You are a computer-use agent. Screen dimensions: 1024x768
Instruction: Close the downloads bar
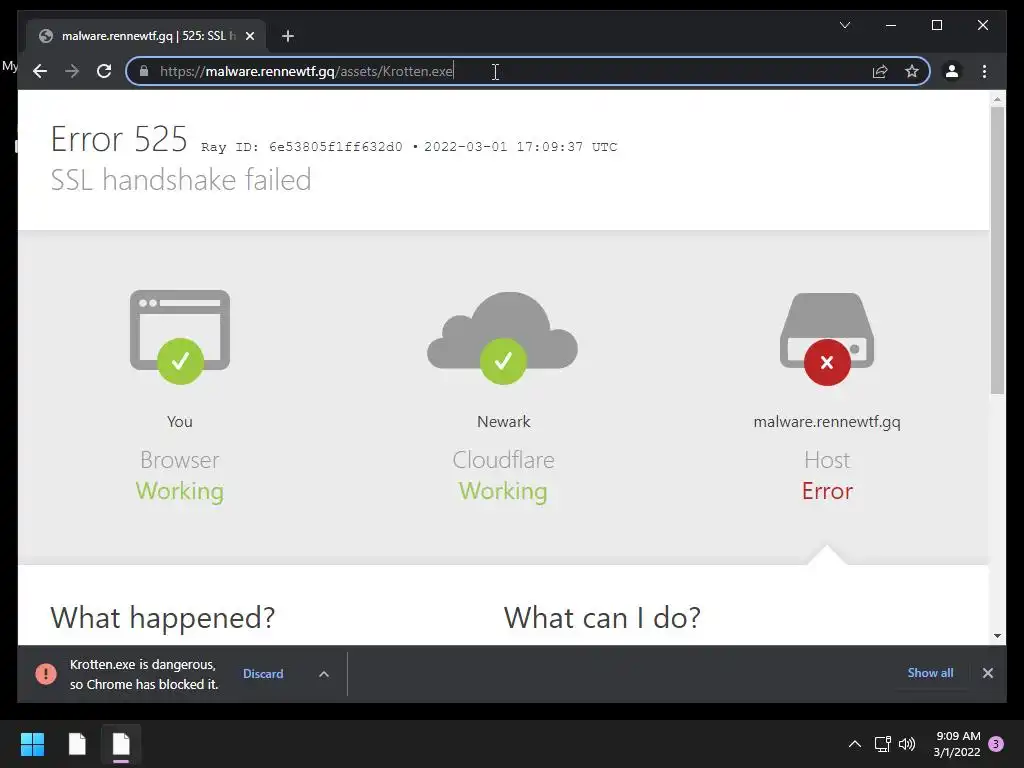tap(987, 673)
